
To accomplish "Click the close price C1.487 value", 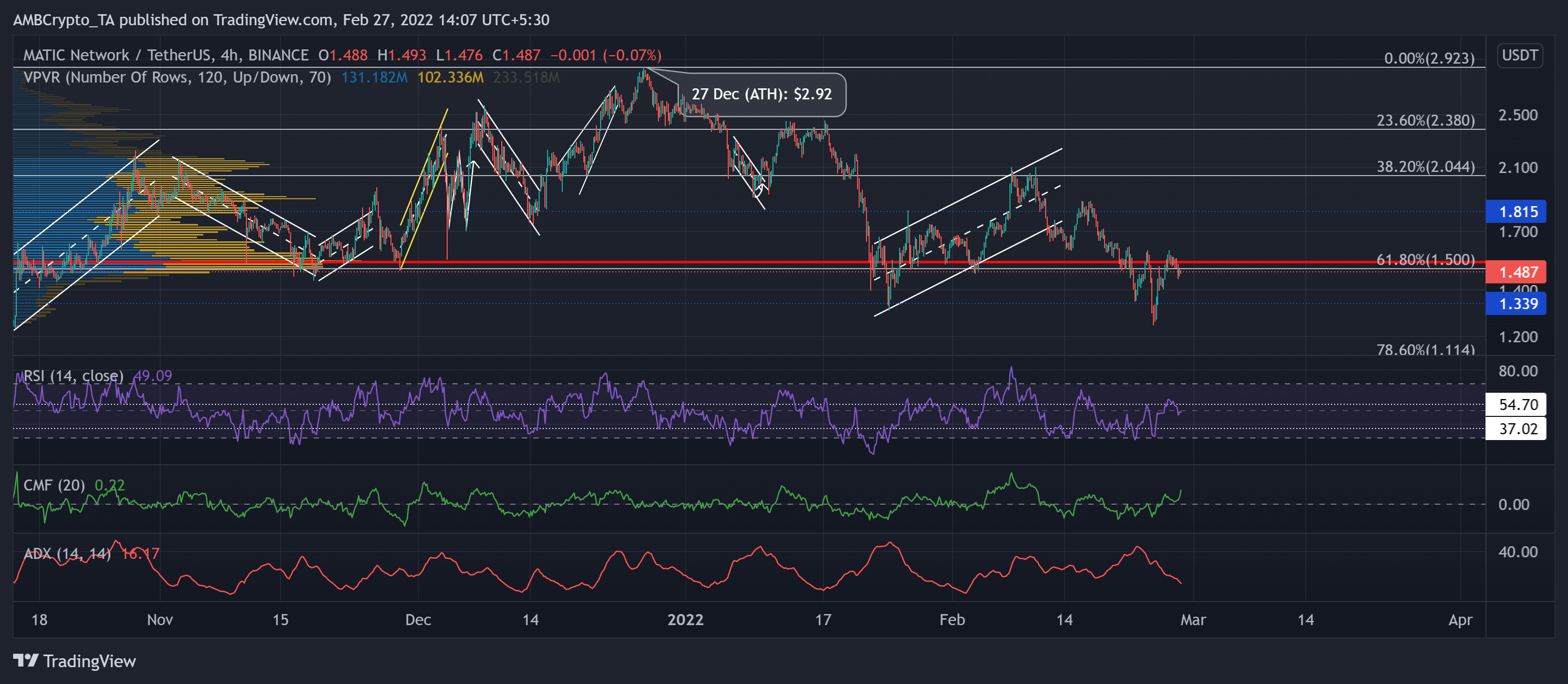I will click(x=516, y=55).
